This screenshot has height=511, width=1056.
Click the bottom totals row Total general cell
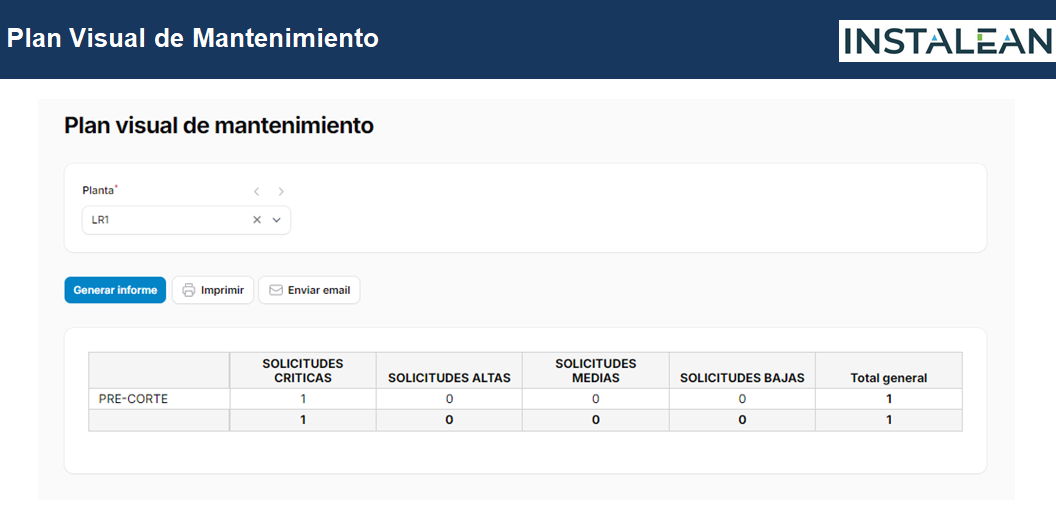888,420
